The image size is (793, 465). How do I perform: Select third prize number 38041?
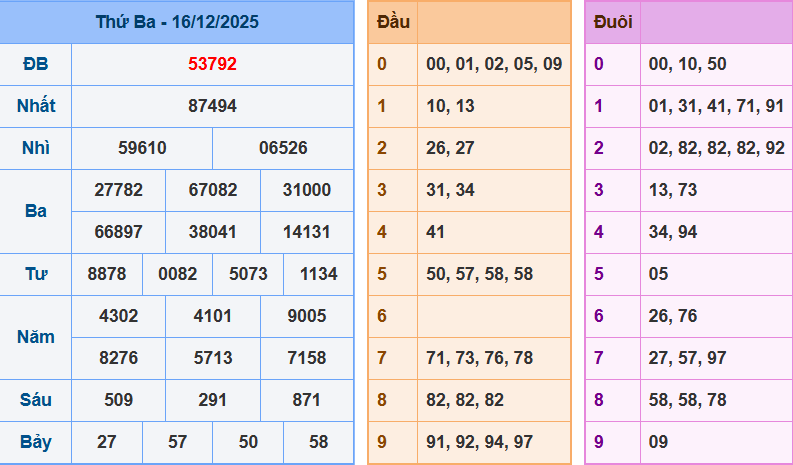point(212,232)
